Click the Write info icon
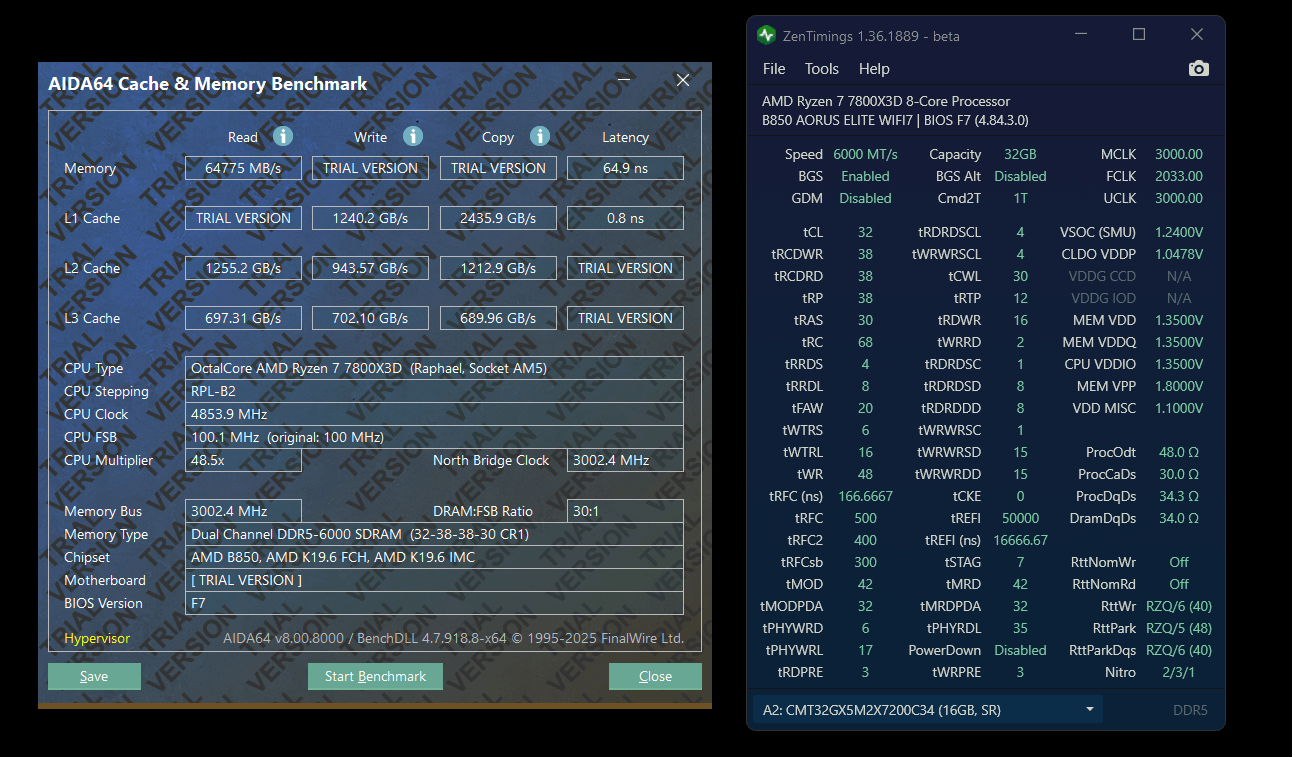This screenshot has height=757, width=1292. [413, 136]
